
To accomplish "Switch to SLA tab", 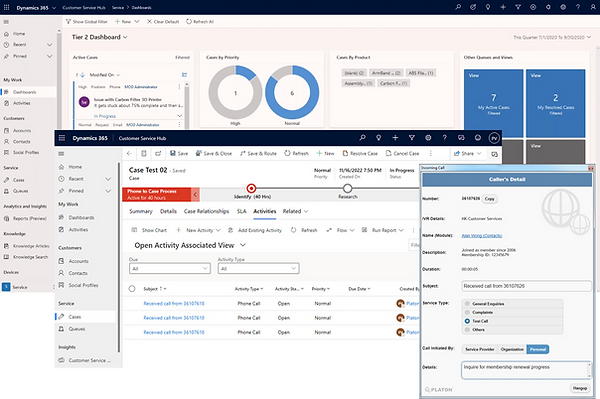I will pos(241,211).
